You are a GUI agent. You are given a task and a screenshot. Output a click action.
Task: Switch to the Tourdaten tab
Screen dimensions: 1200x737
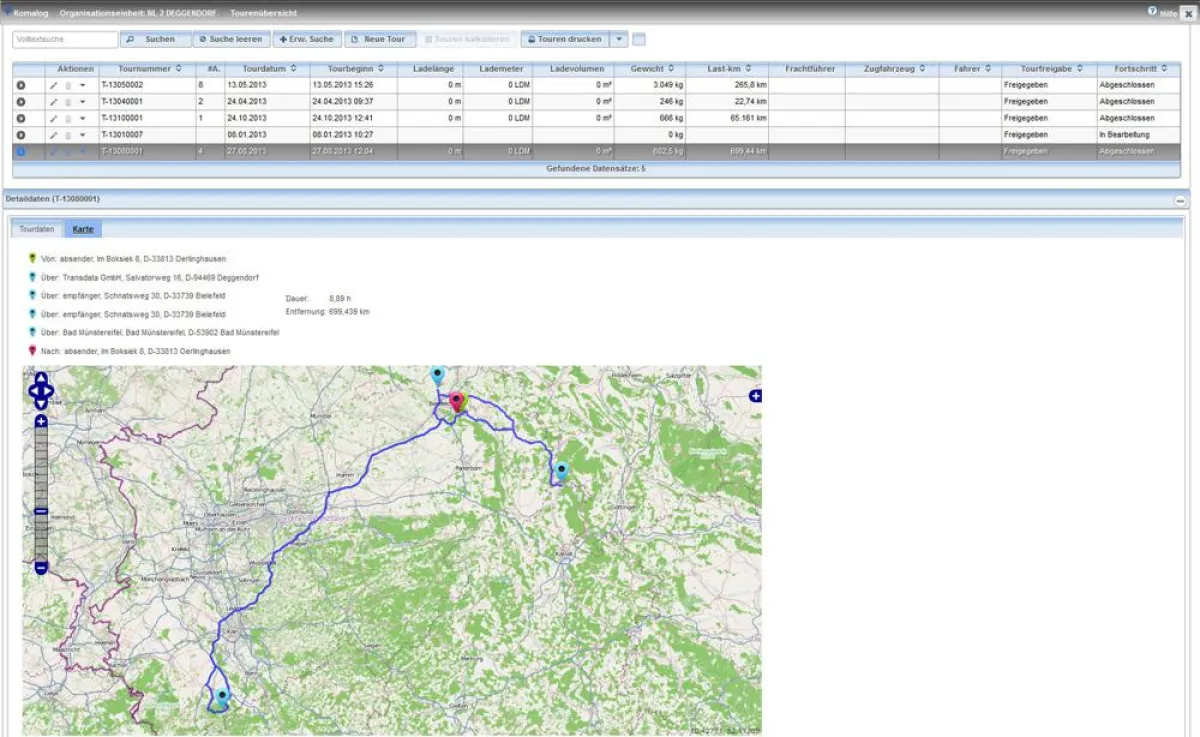tap(36, 228)
